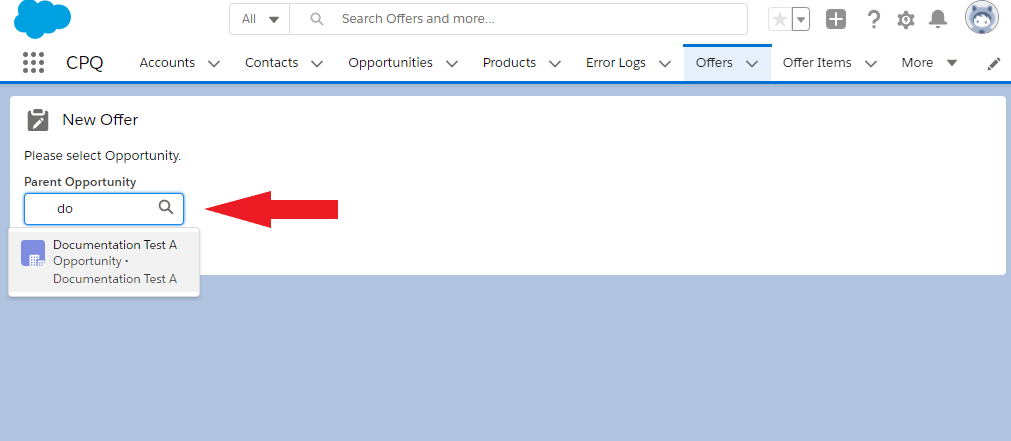Select Documentation Test A from suggestions
Viewport: 1011px width, 441px height.
coord(104,262)
